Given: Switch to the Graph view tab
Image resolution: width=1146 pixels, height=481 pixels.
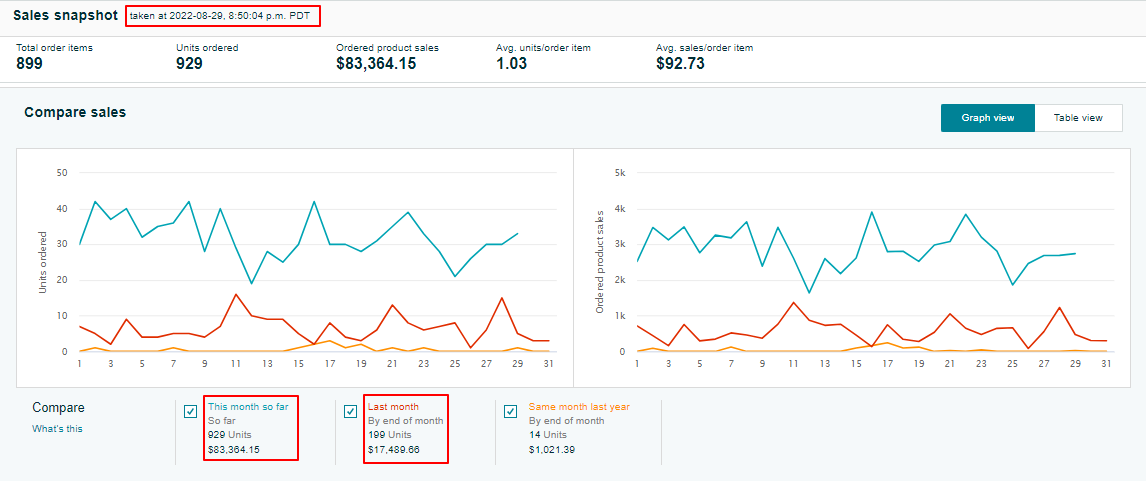Looking at the screenshot, I should (x=987, y=118).
